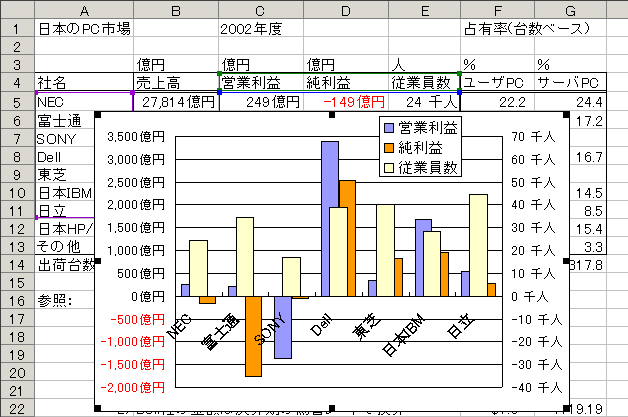Click SONY's blue negative 営業利益 bar
628x417 pixels.
click(x=283, y=327)
